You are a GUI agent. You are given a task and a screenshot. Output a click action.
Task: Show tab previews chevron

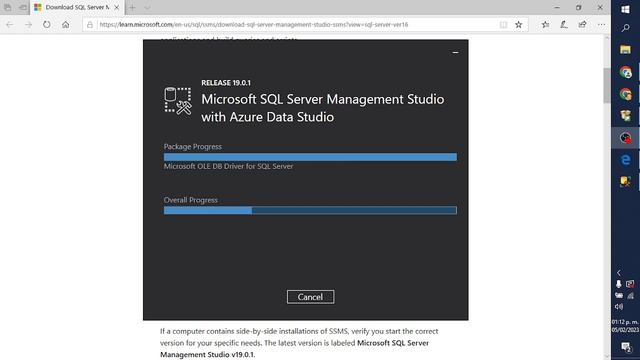[x=147, y=7]
